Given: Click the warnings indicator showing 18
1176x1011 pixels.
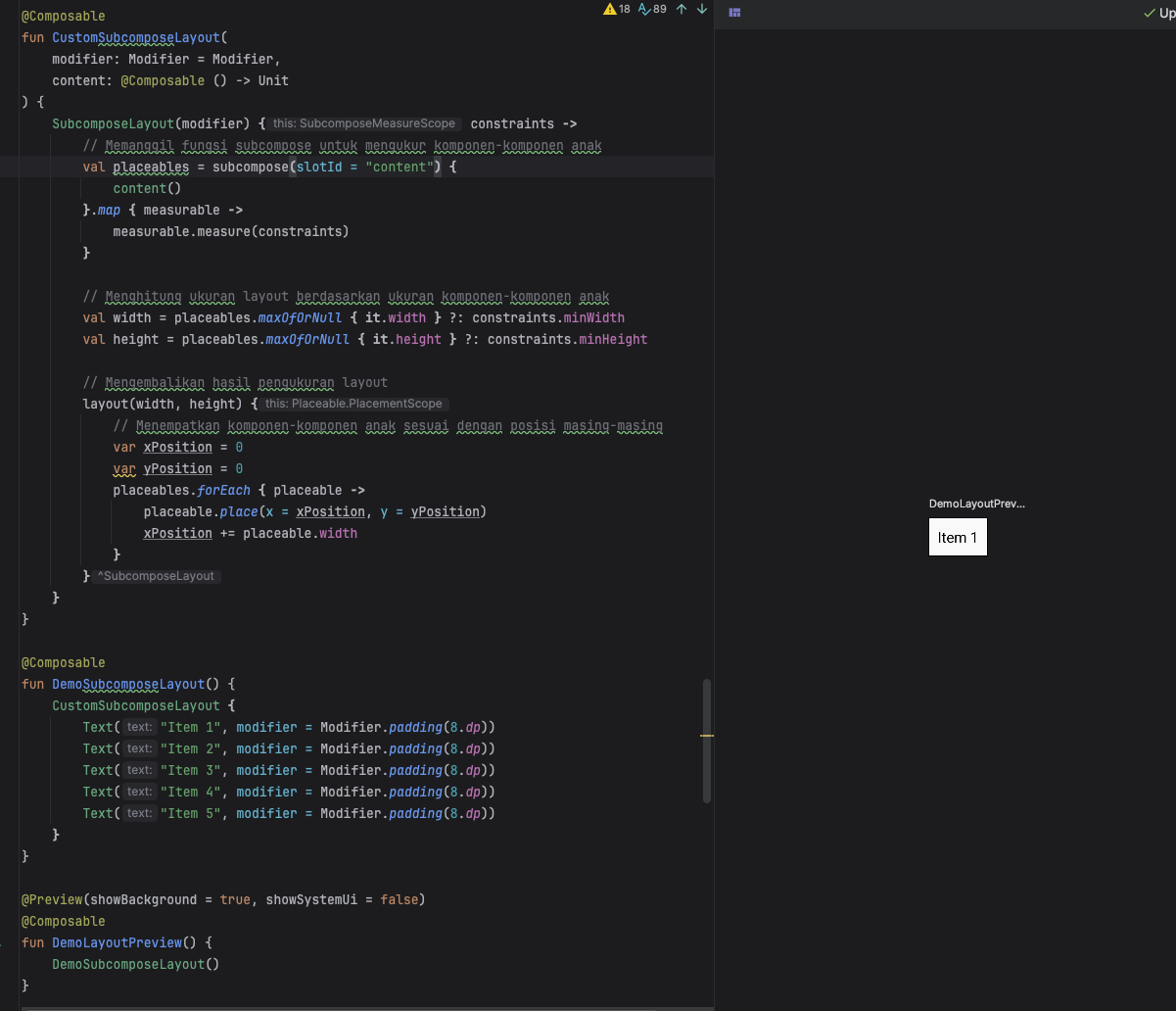Looking at the screenshot, I should click(x=617, y=10).
